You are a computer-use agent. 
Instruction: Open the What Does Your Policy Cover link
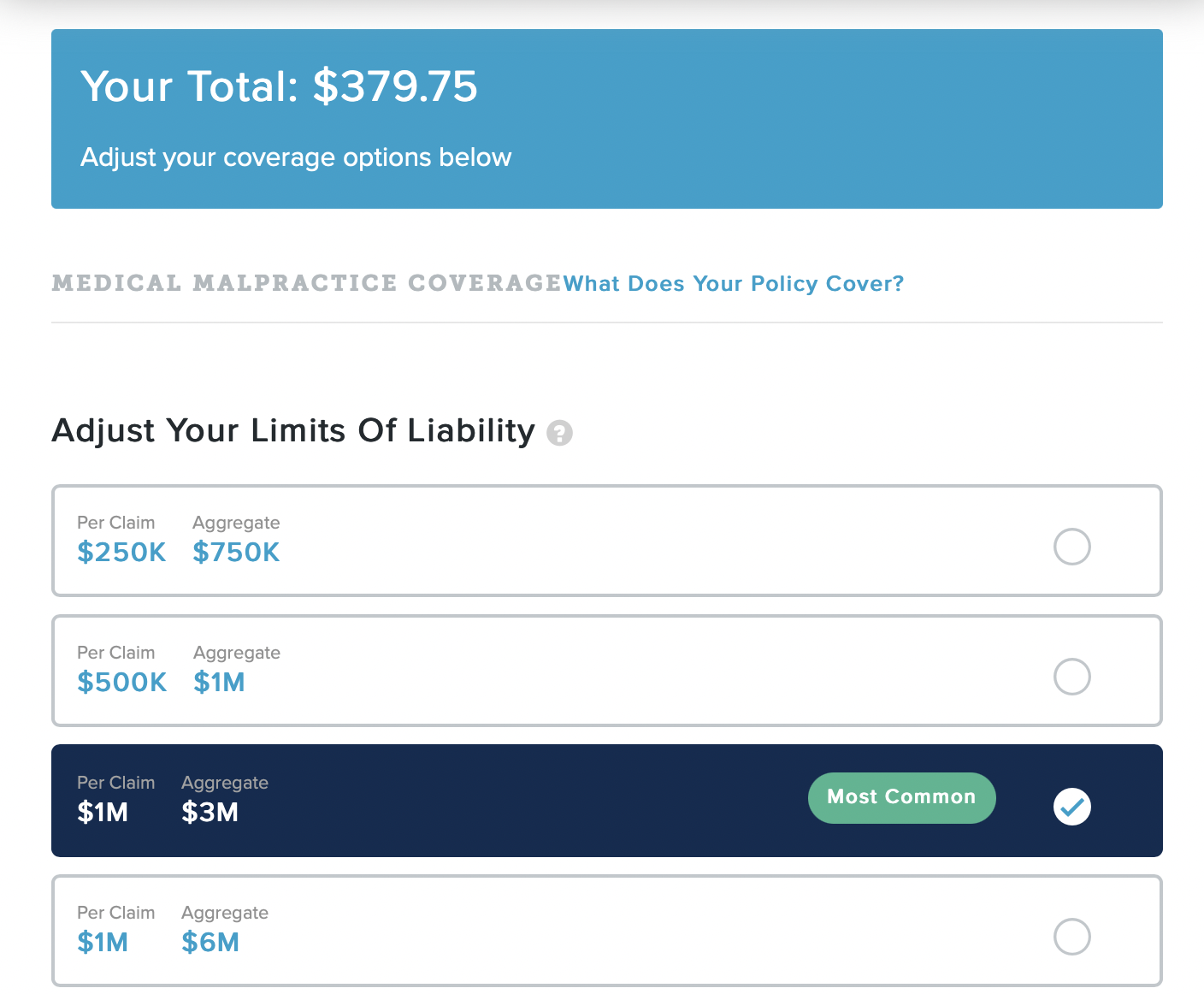coord(733,284)
